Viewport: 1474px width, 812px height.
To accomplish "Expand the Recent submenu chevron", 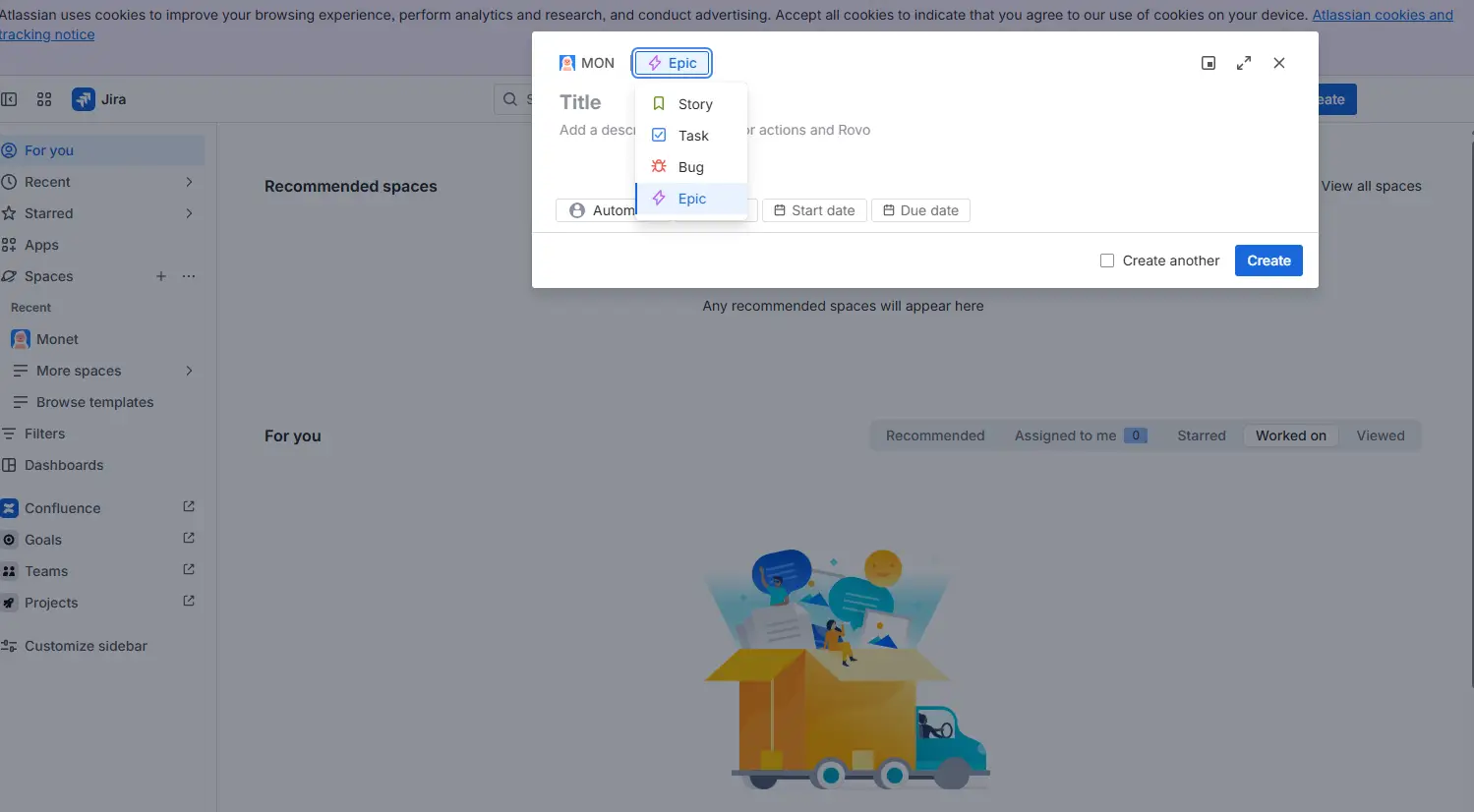I will [189, 182].
